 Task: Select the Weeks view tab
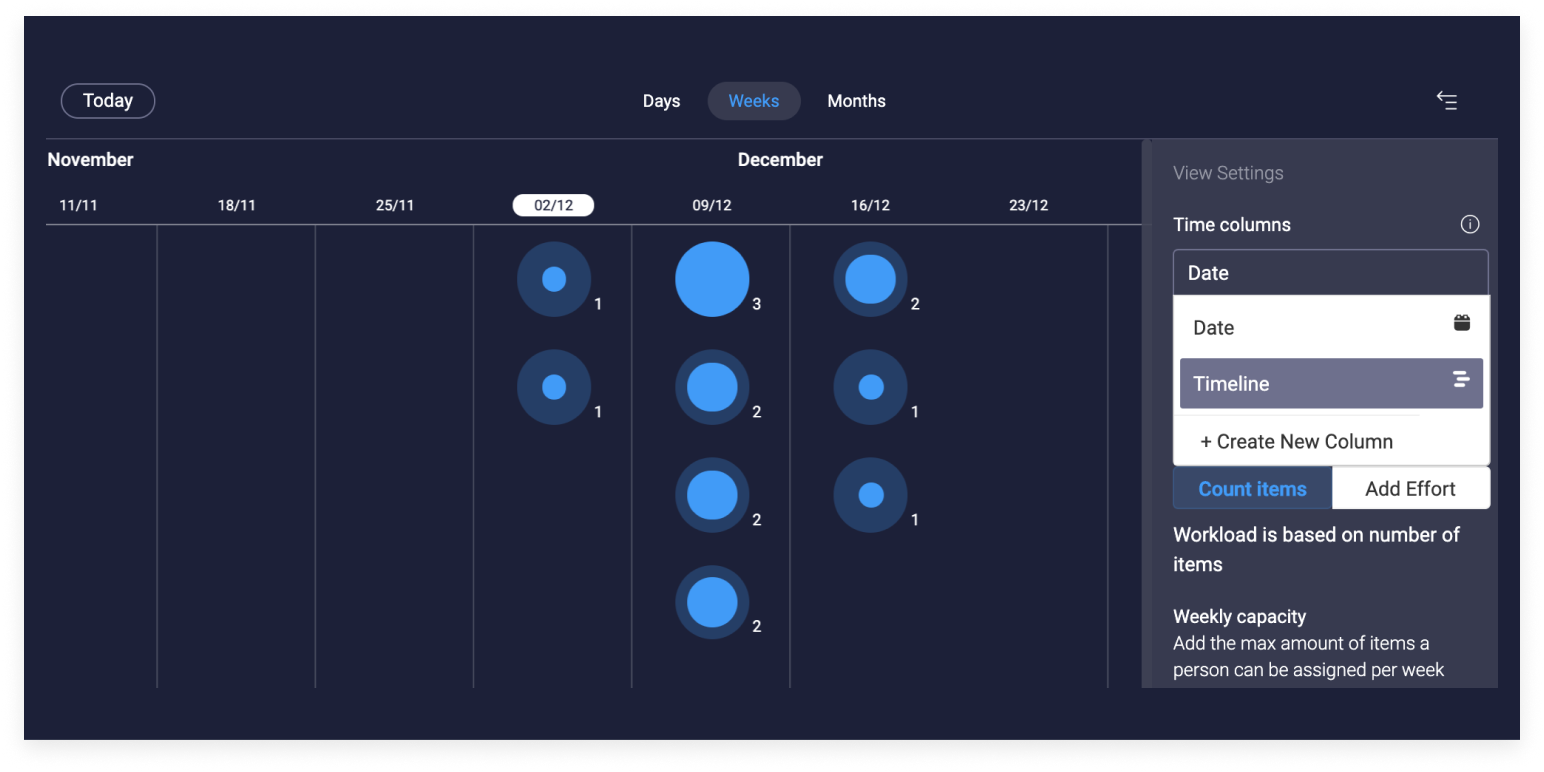[x=754, y=101]
